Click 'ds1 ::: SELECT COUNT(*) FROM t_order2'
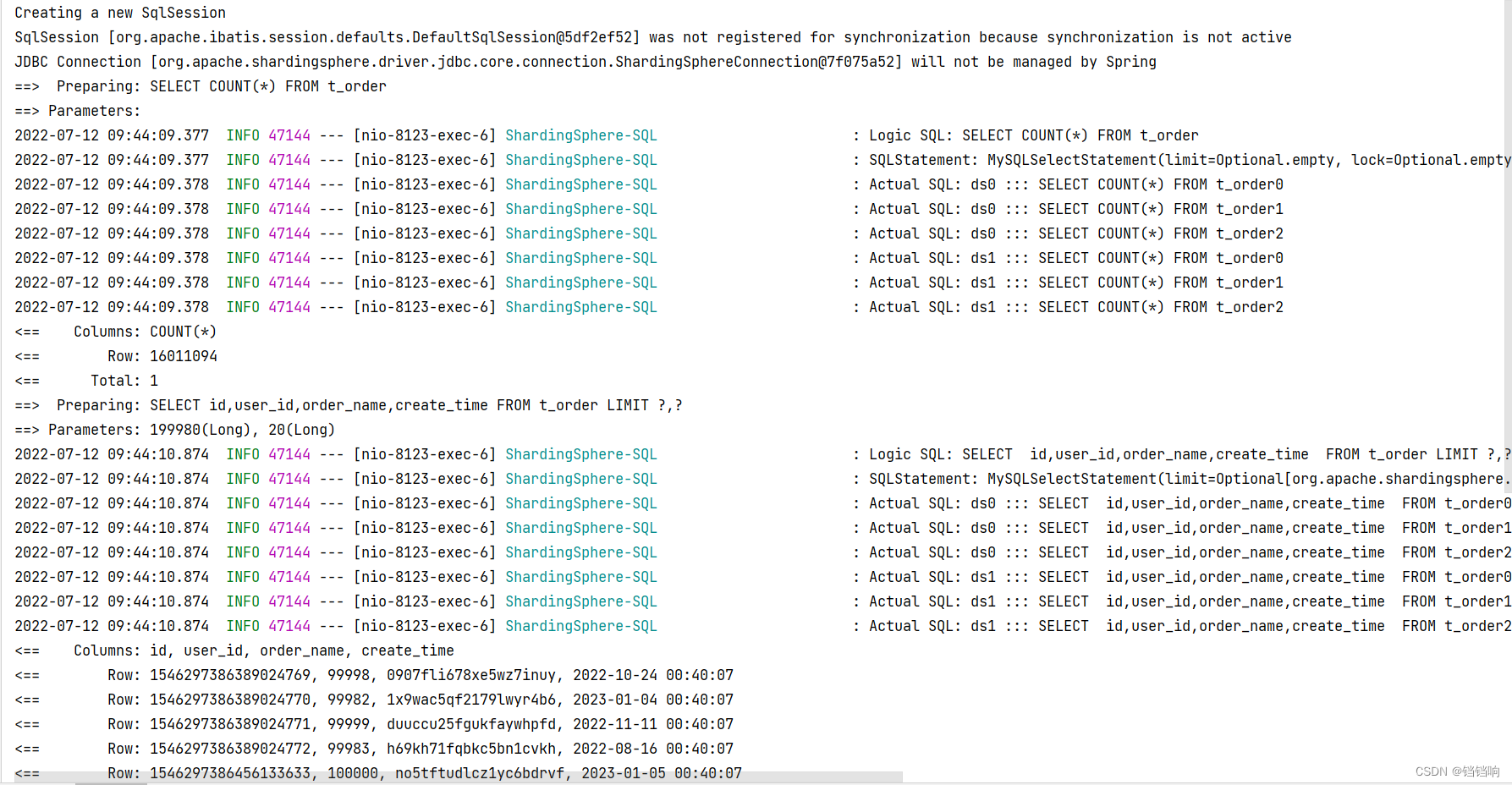Screen dimensions: 1512x785 1127,307
